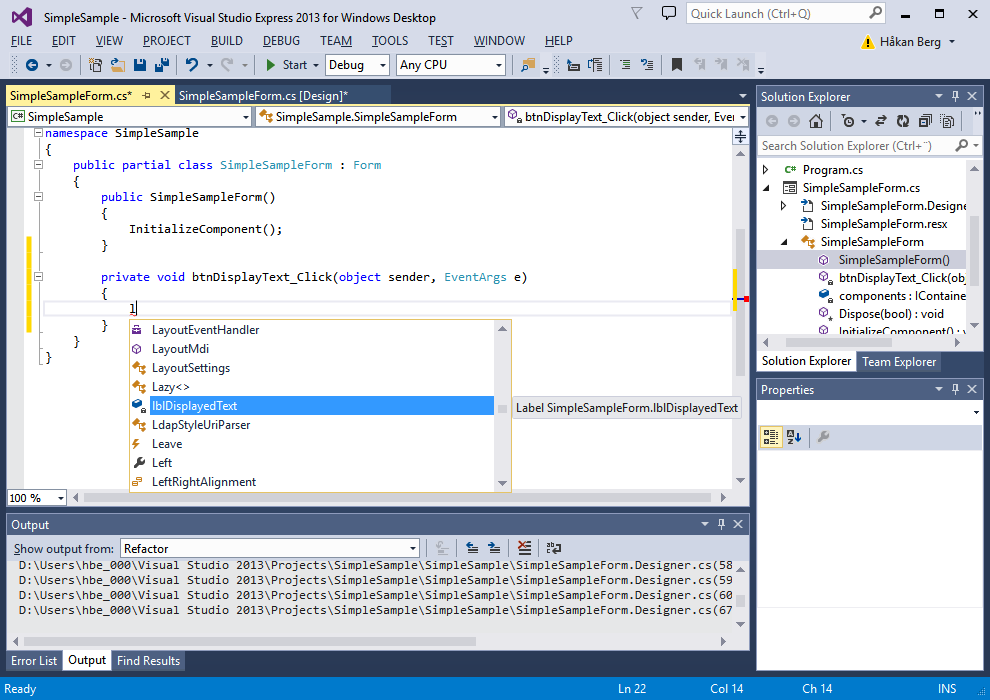Collapse all items in Solution Explorer
The width and height of the screenshot is (990, 700).
(925, 121)
